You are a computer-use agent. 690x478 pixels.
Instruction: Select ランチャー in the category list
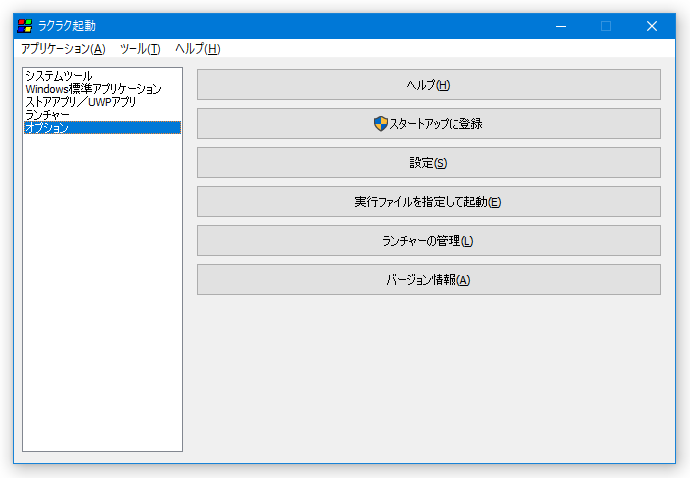[102, 115]
